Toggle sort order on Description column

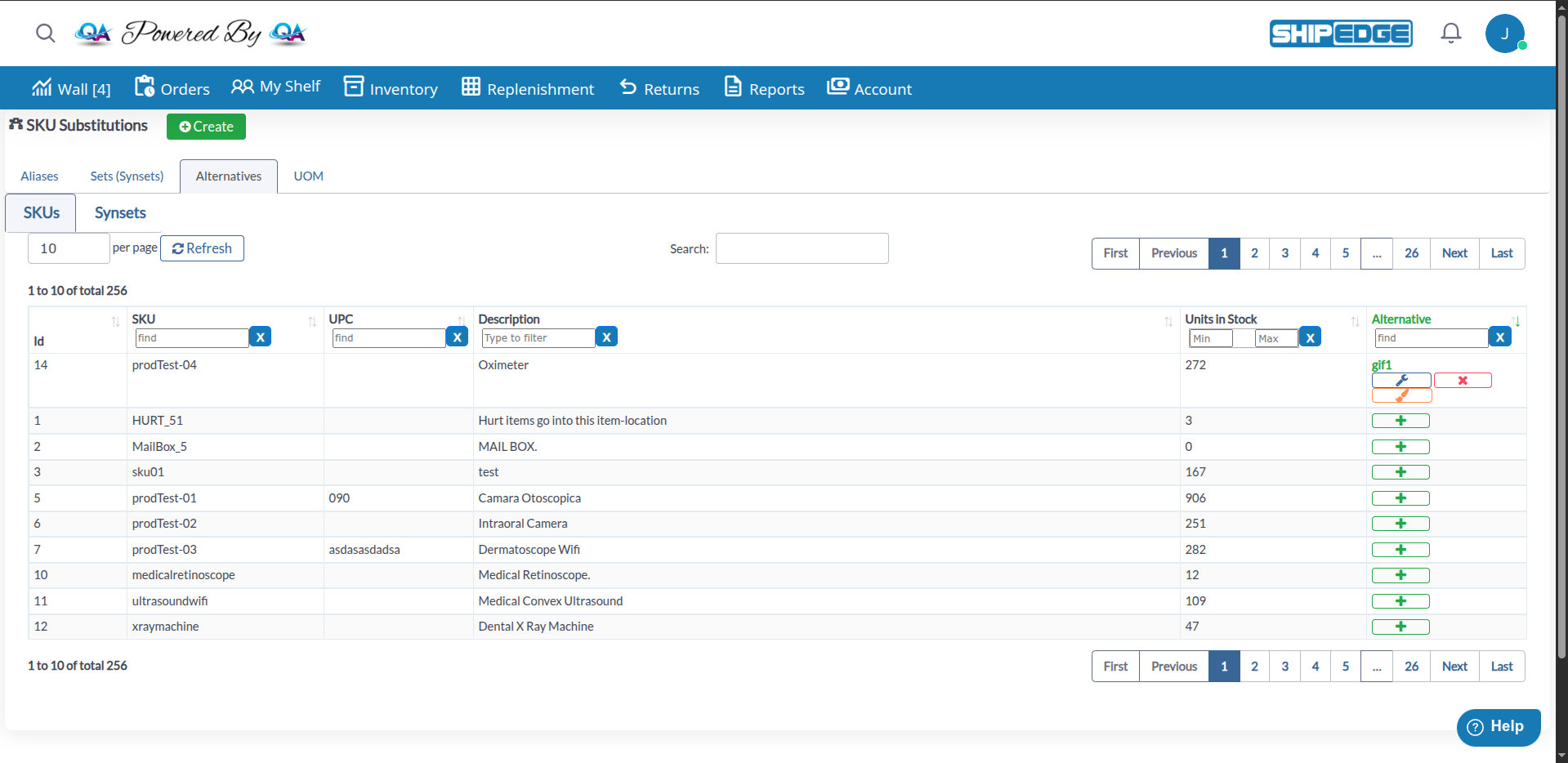click(x=1168, y=321)
